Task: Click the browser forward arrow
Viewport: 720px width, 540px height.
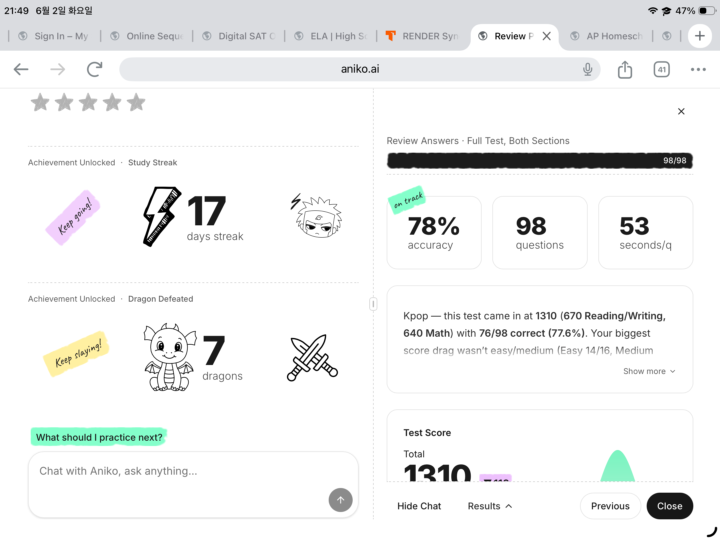Action: tap(58, 69)
